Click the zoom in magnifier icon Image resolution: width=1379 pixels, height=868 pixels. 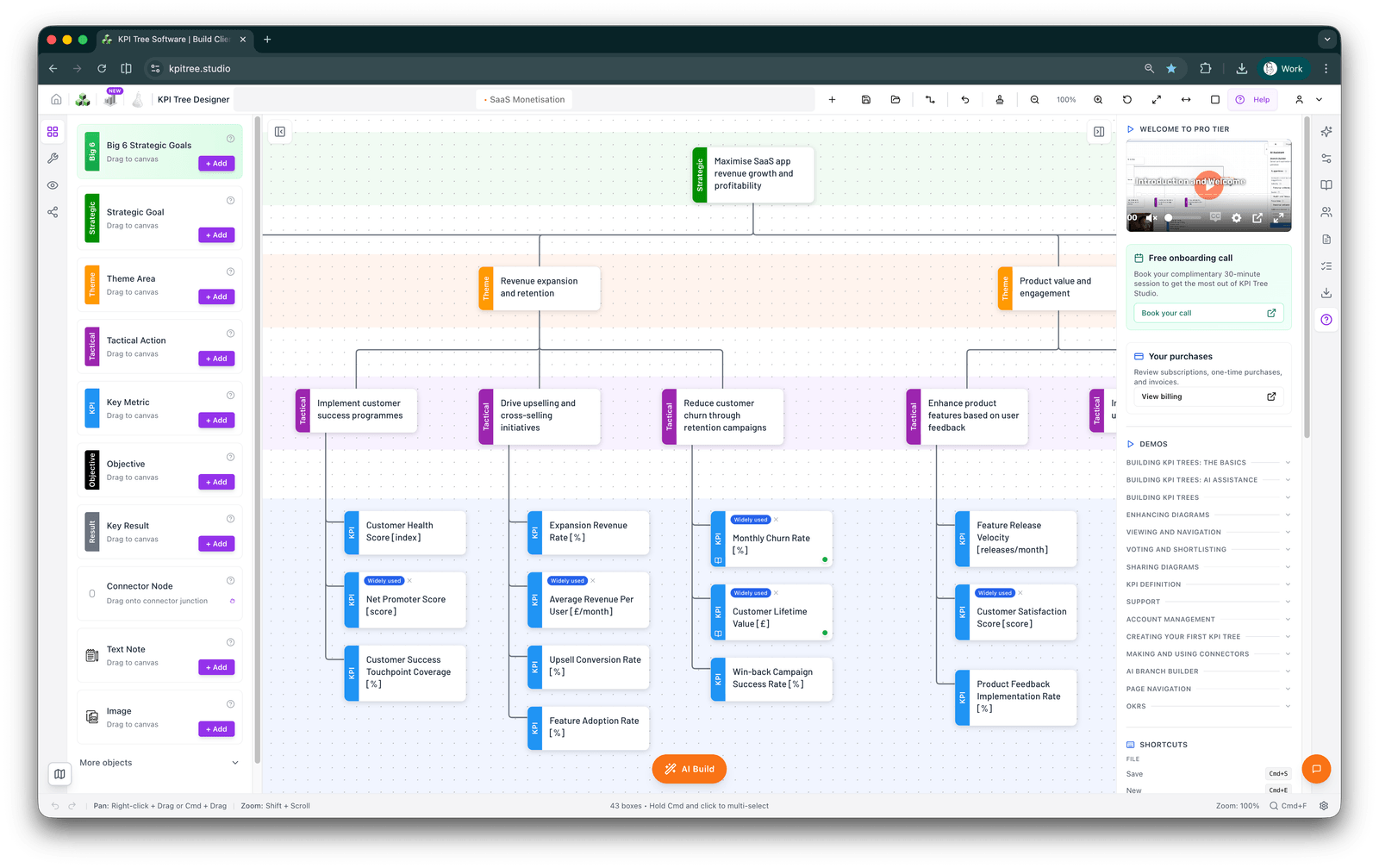point(1098,100)
